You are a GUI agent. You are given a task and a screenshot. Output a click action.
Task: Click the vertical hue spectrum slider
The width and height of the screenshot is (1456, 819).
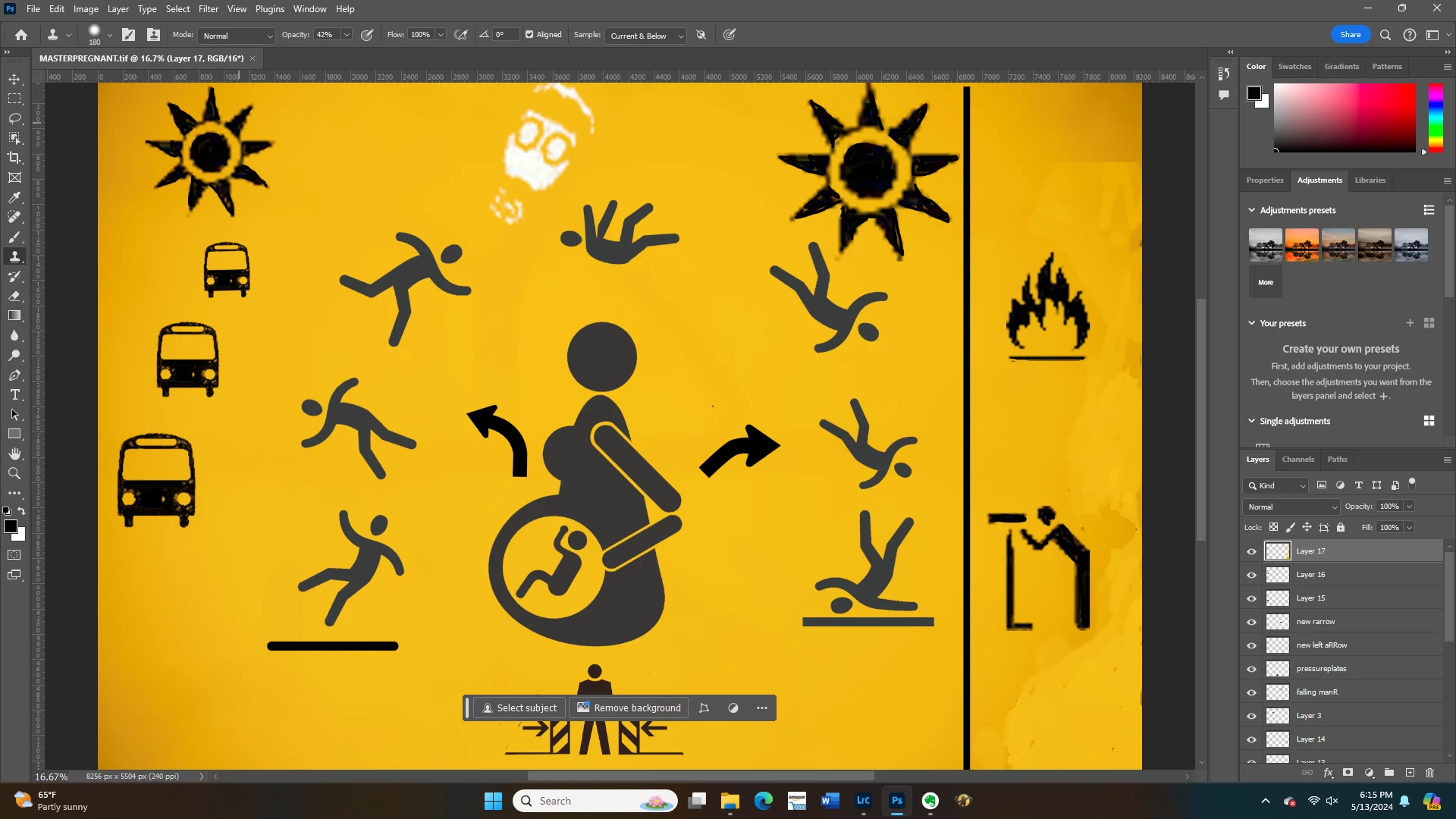(x=1436, y=118)
